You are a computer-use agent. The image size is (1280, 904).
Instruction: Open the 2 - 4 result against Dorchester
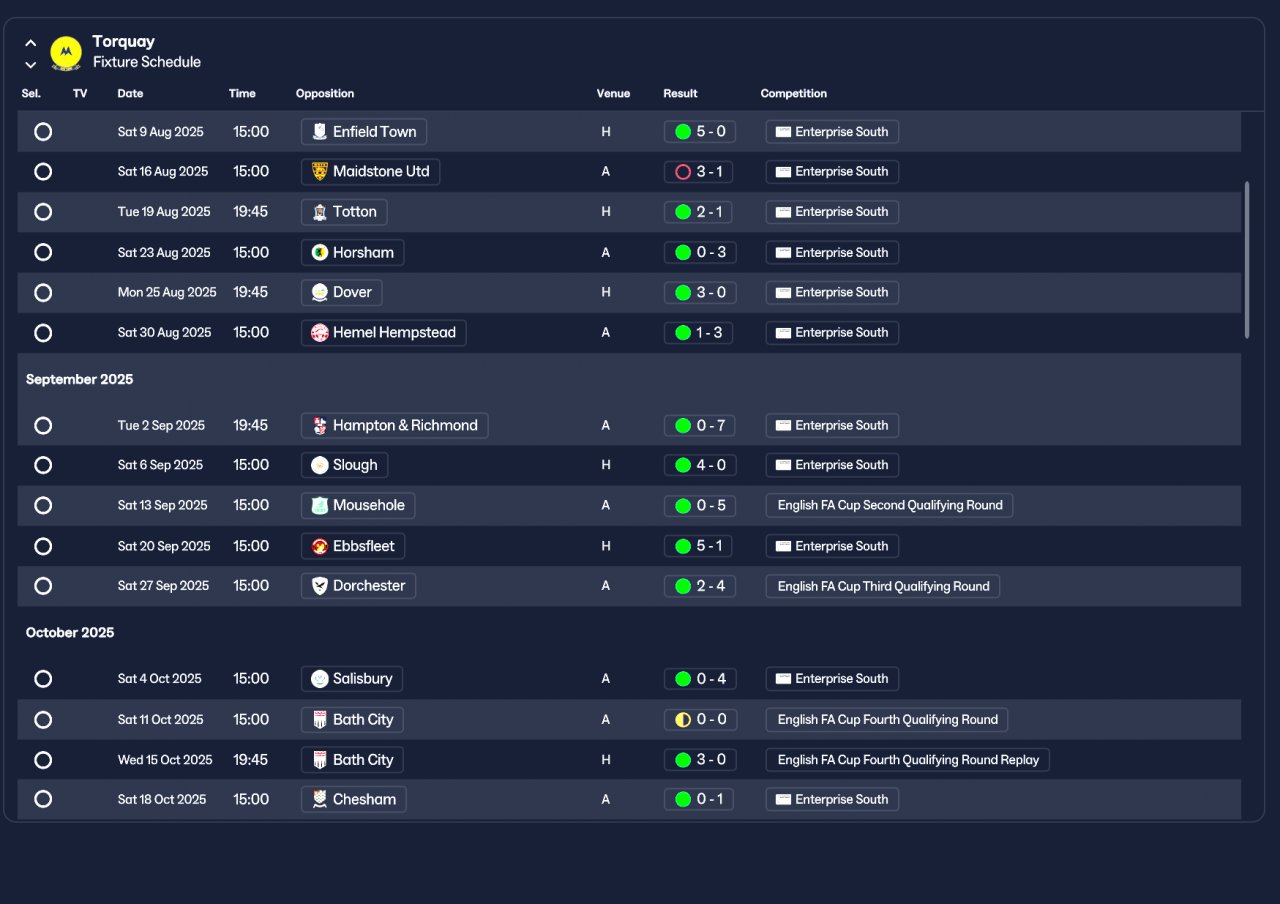pos(700,586)
